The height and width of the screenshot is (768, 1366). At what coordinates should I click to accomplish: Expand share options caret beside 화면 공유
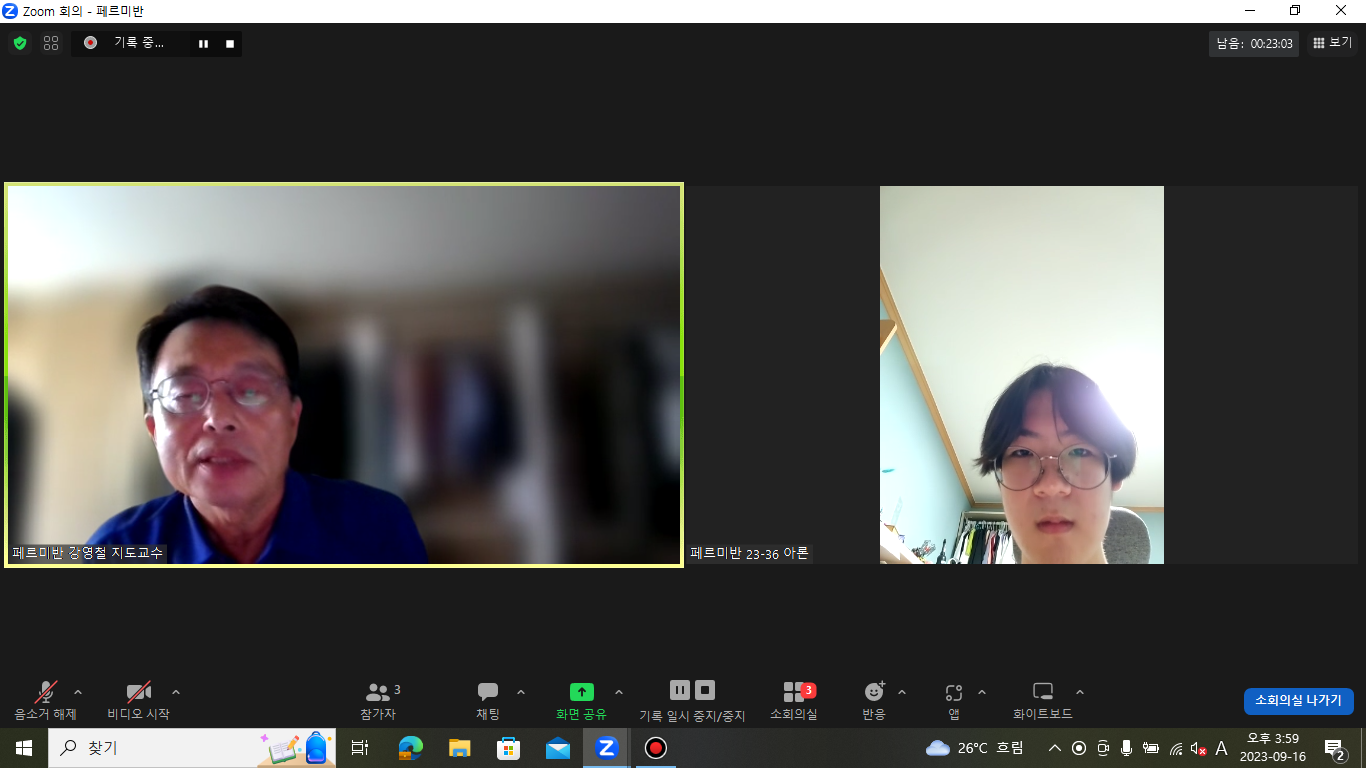point(618,692)
